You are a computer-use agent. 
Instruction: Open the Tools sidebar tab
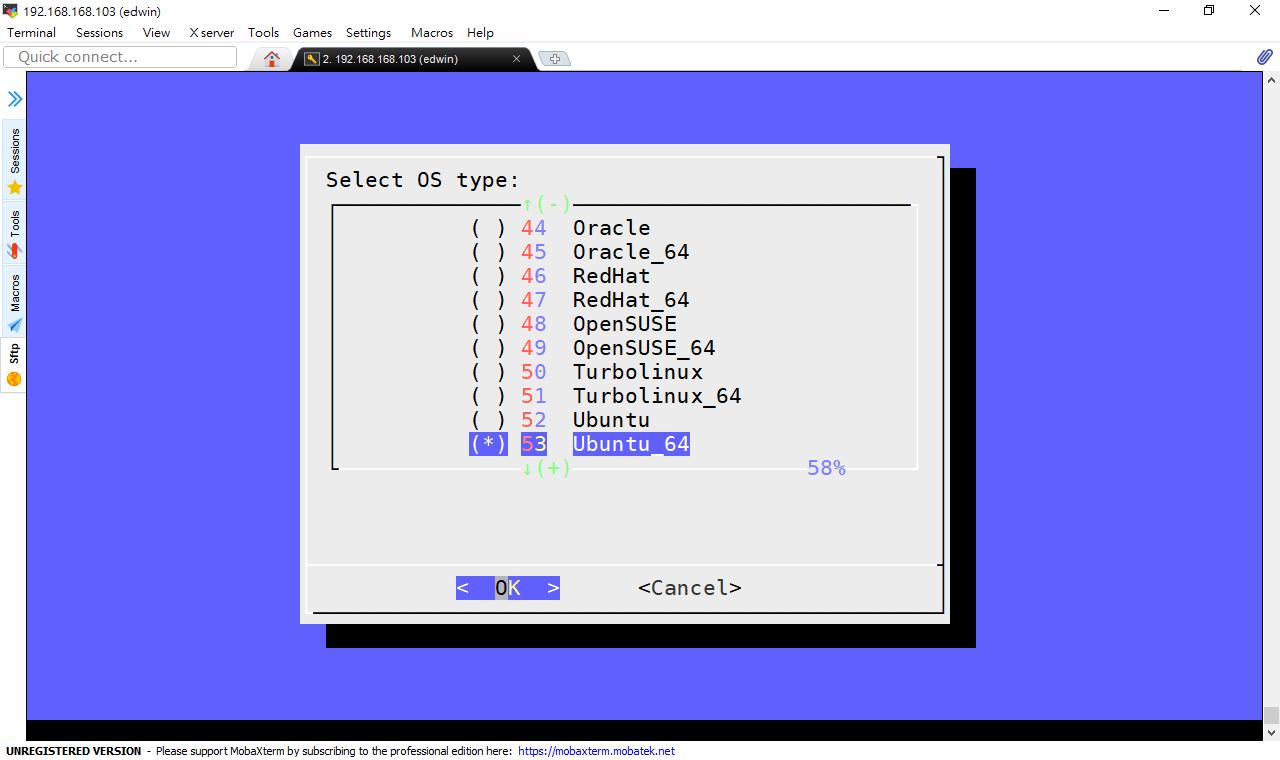point(14,233)
